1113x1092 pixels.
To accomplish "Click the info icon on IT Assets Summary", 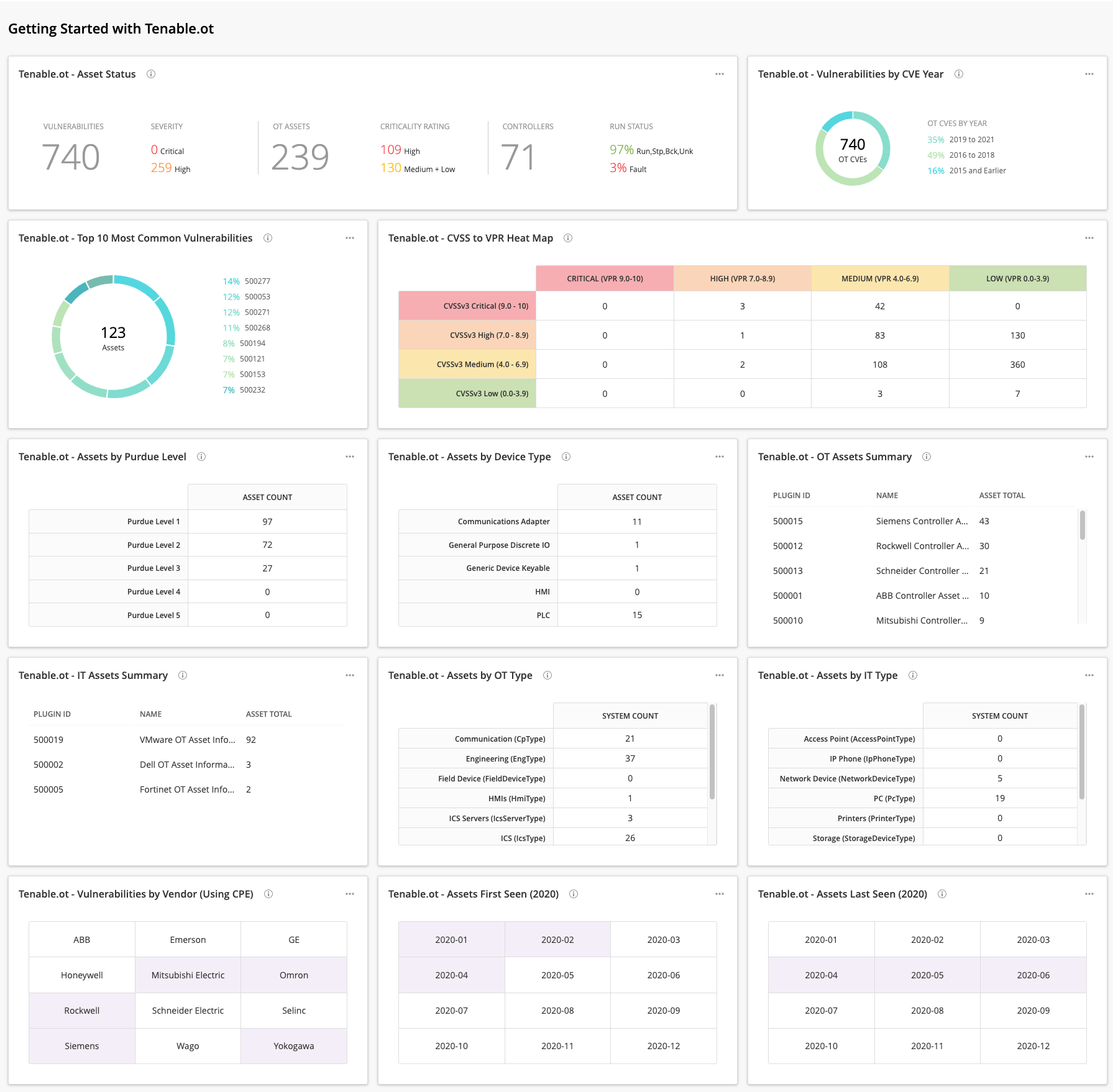I will 183,675.
